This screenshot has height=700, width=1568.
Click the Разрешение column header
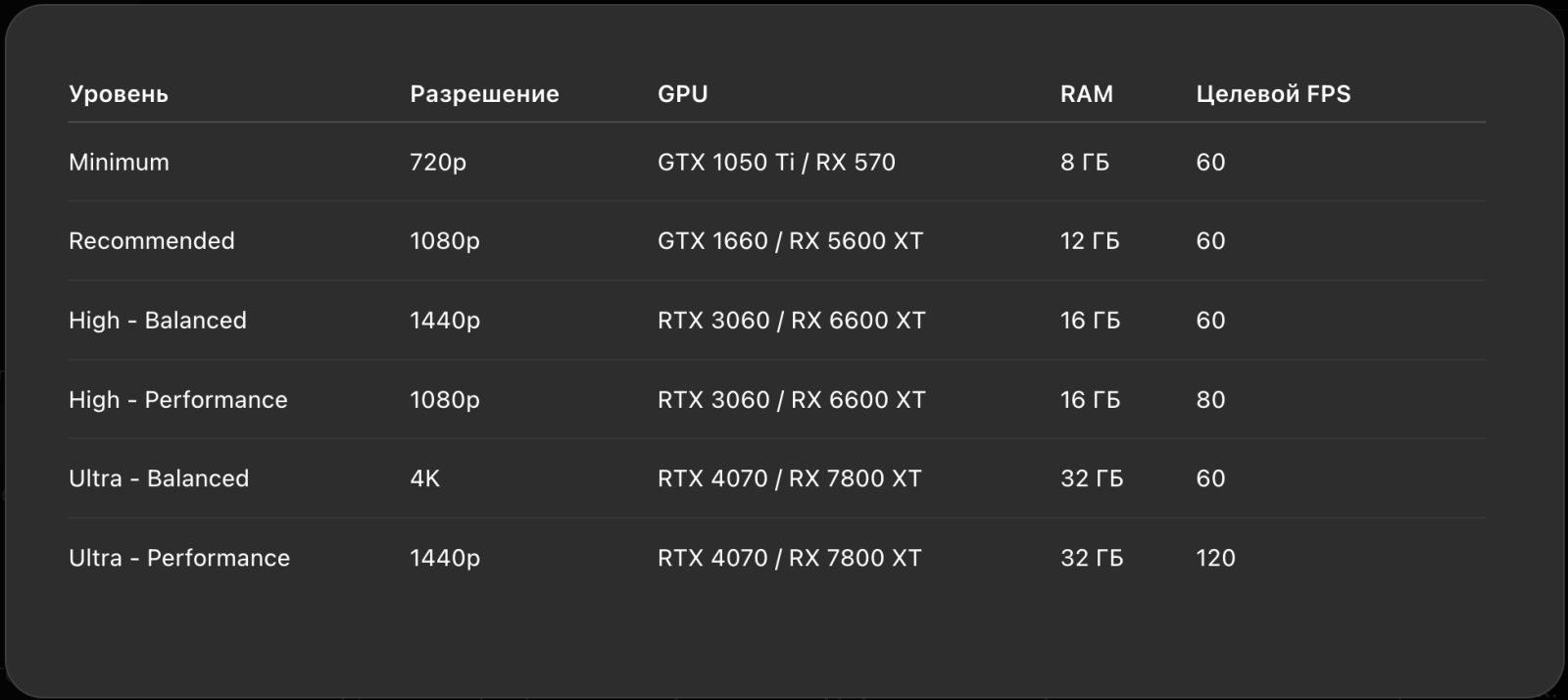coord(484,94)
